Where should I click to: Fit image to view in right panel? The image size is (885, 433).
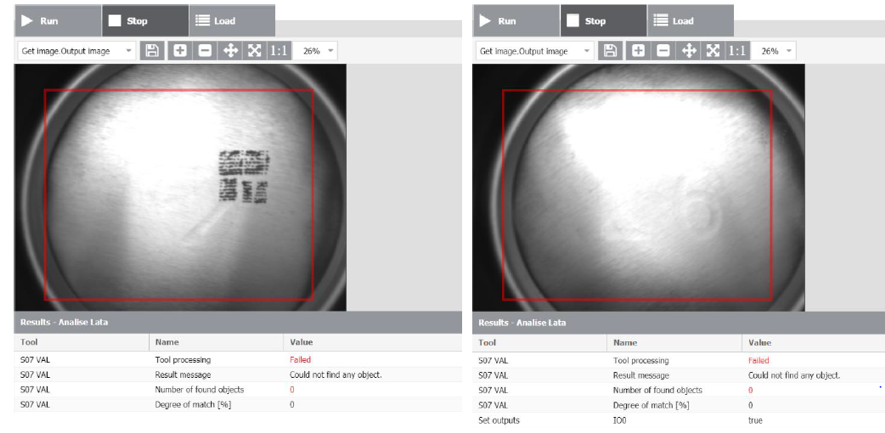pos(713,51)
